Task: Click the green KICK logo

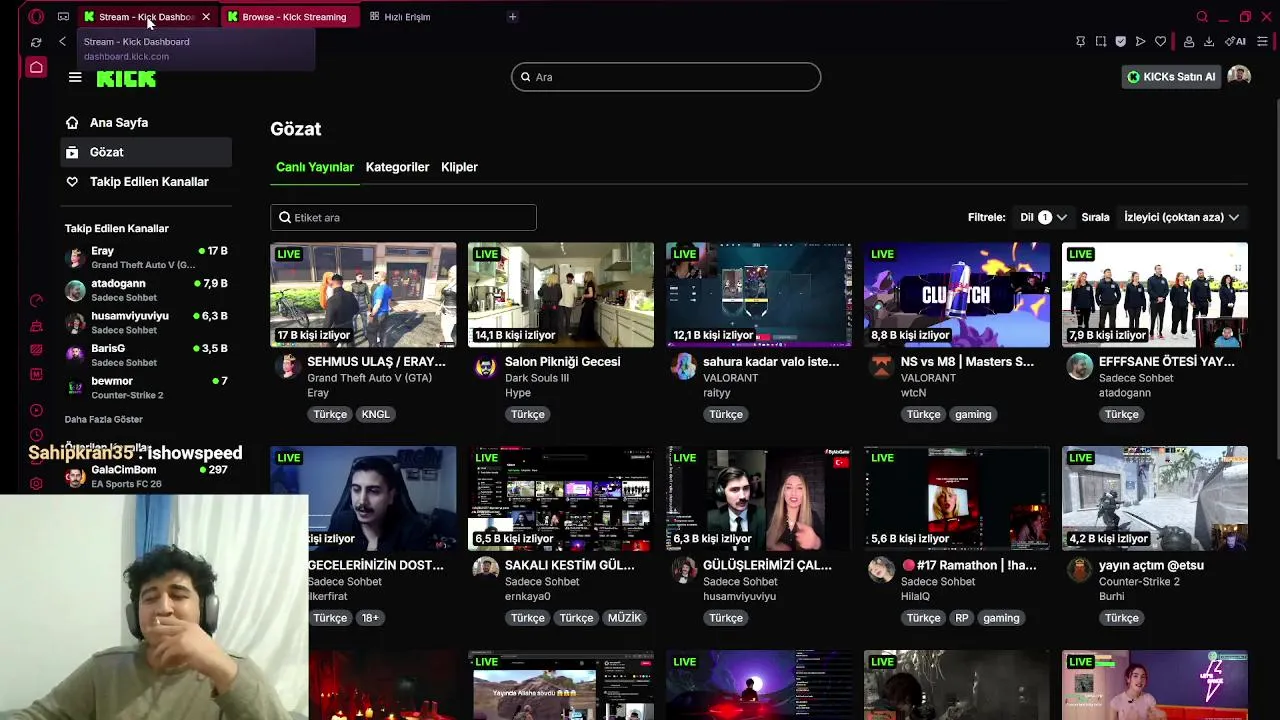Action: pos(126,78)
